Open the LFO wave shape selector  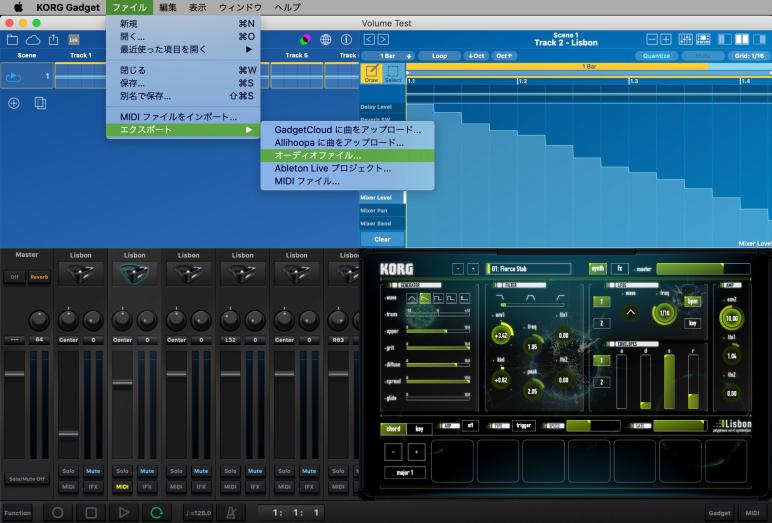click(630, 312)
